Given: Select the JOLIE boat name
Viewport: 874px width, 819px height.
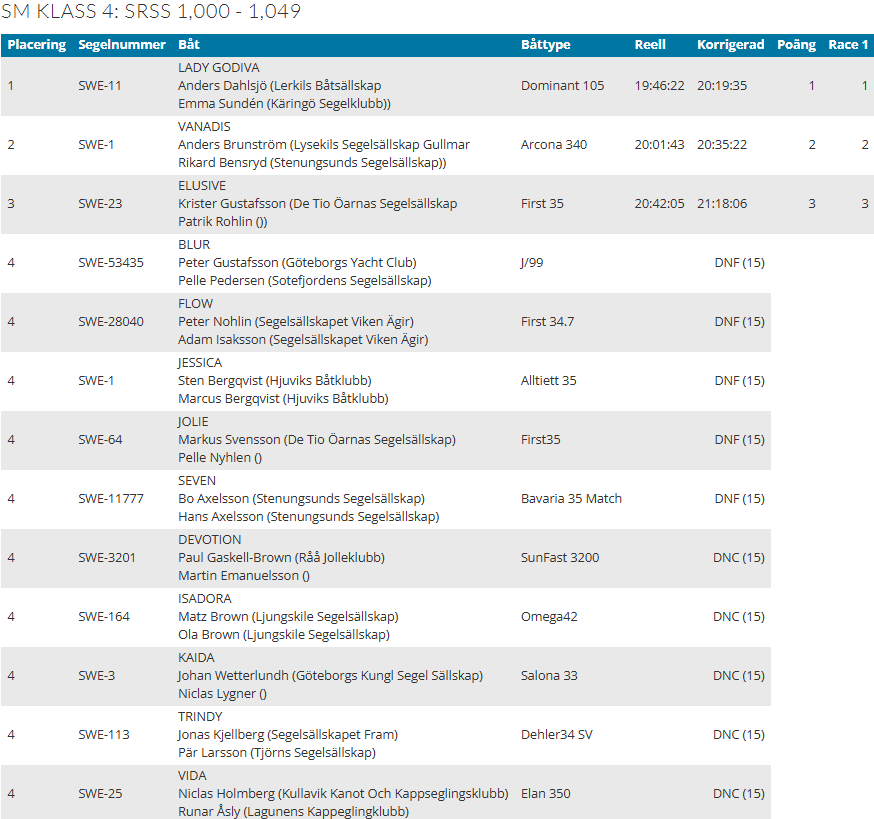Looking at the screenshot, I should pos(193,422).
